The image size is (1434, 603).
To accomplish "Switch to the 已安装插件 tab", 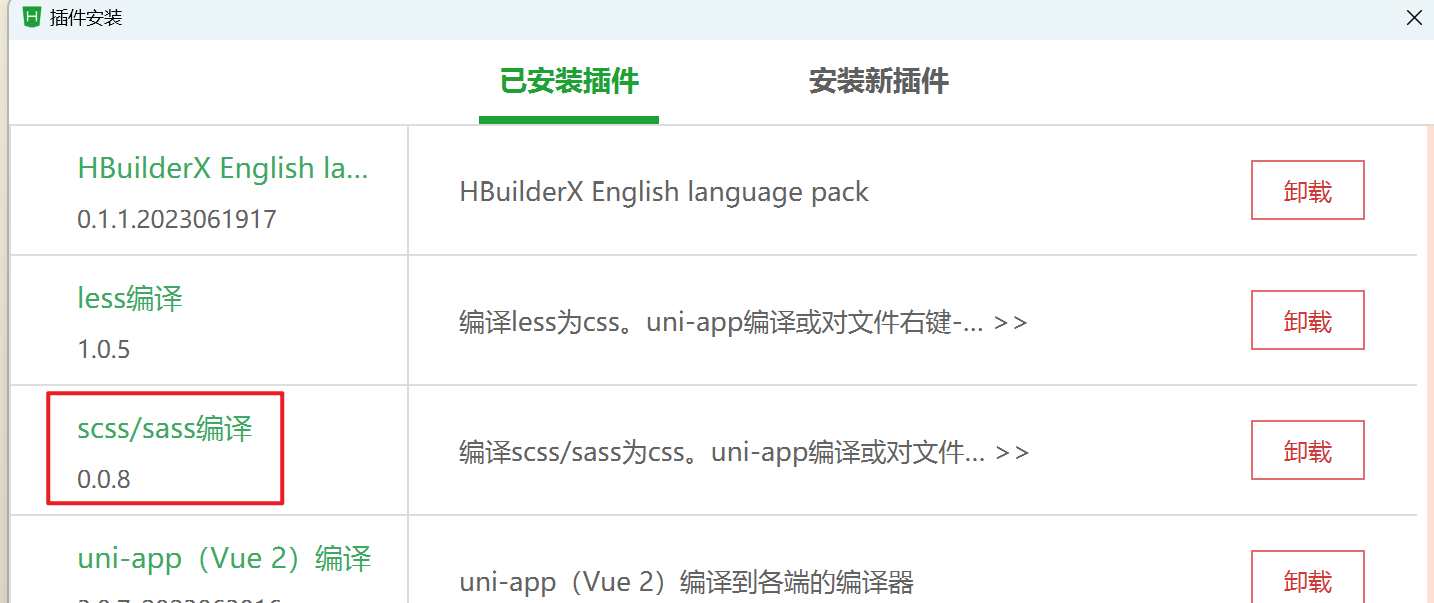I will click(569, 81).
